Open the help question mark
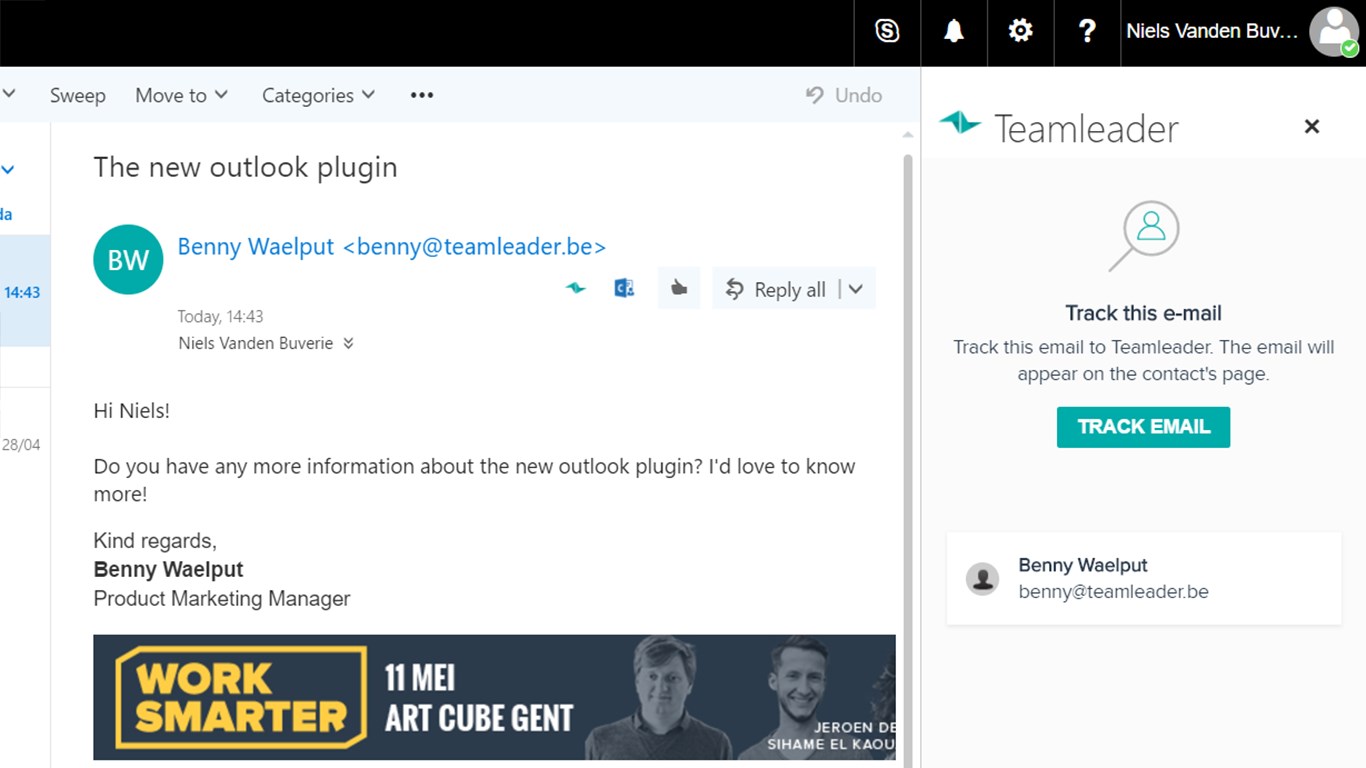 click(x=1087, y=31)
